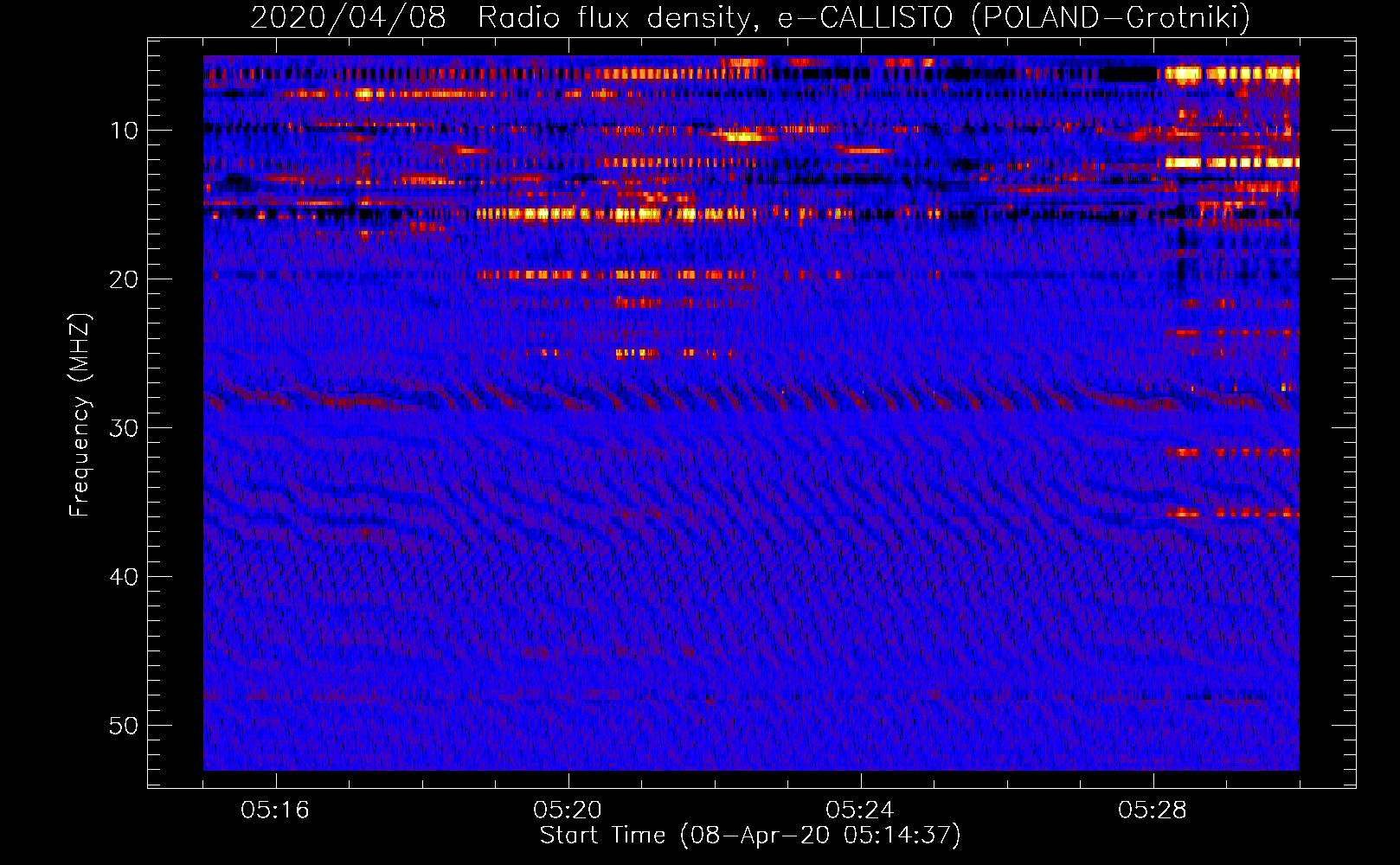The width and height of the screenshot is (1400, 865).
Task: Click the 05:28 time tick label
Action: (x=1153, y=811)
